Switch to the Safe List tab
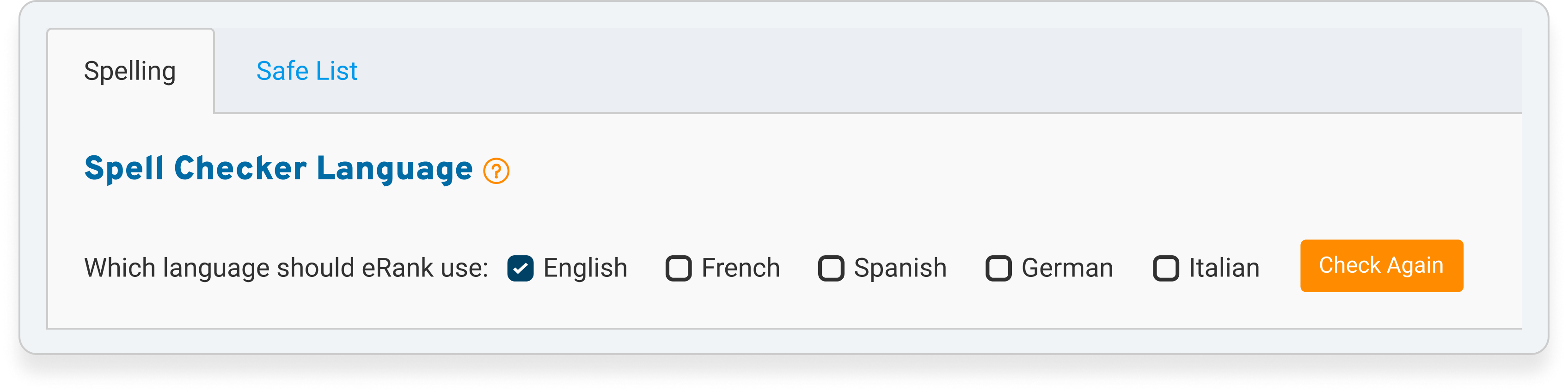The width and height of the screenshot is (1568, 392). click(307, 71)
